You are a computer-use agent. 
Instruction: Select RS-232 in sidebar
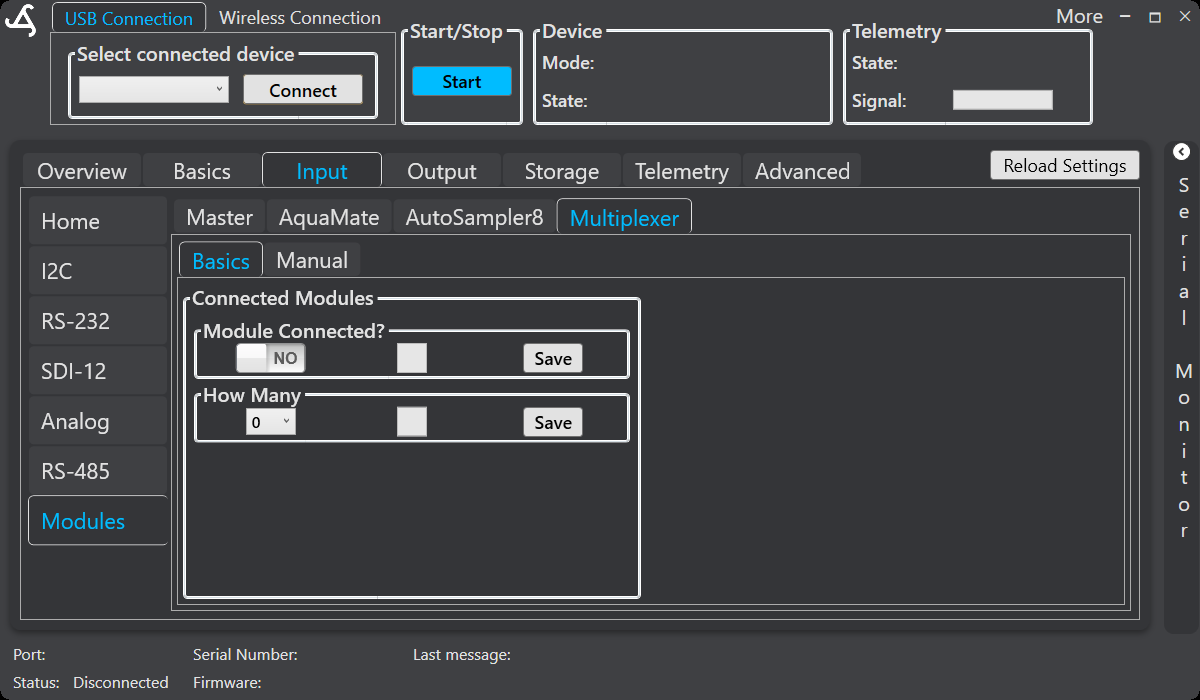point(98,321)
